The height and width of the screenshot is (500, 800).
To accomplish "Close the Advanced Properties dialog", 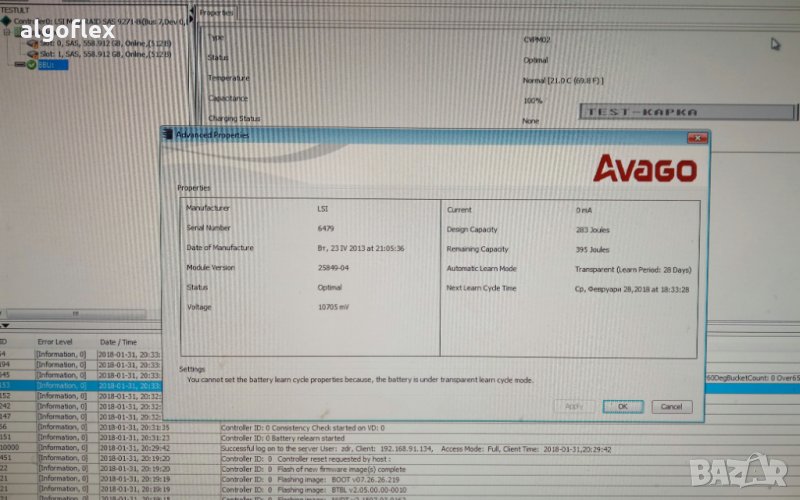I will point(690,136).
